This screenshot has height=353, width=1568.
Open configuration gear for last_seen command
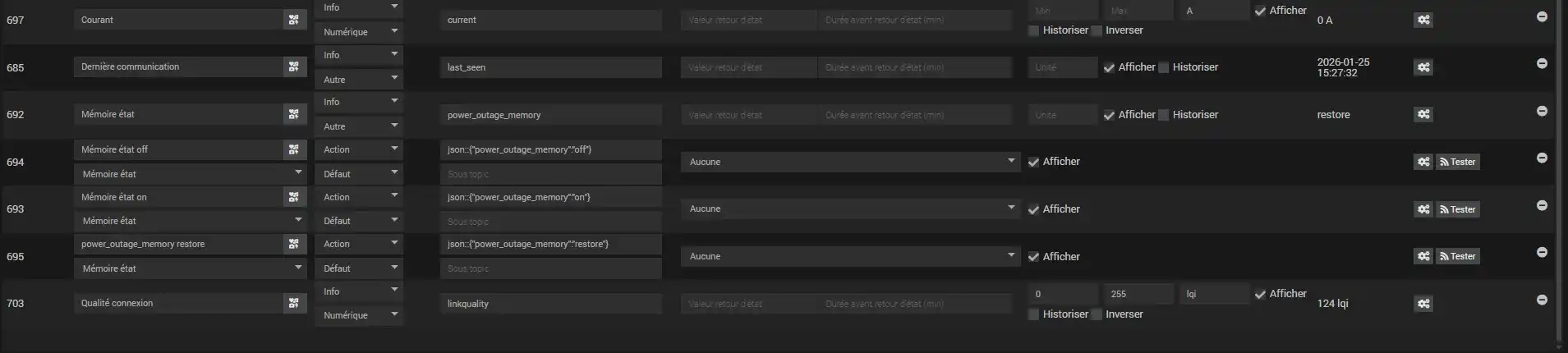point(1423,67)
